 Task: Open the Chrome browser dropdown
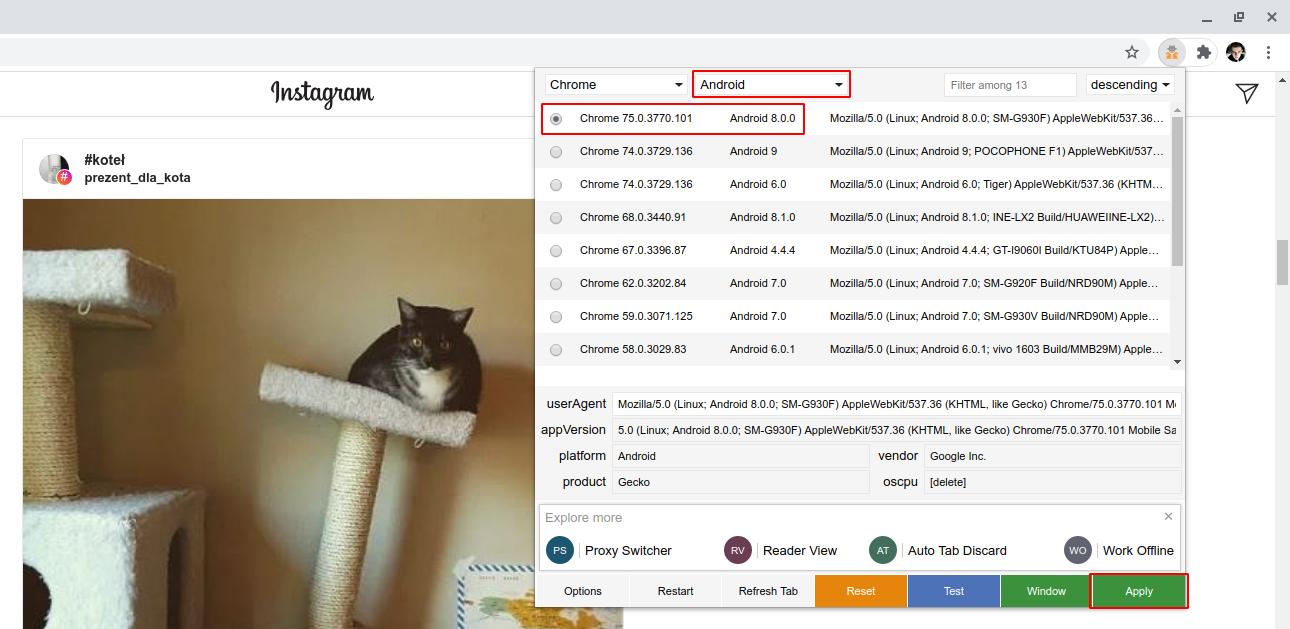point(617,85)
